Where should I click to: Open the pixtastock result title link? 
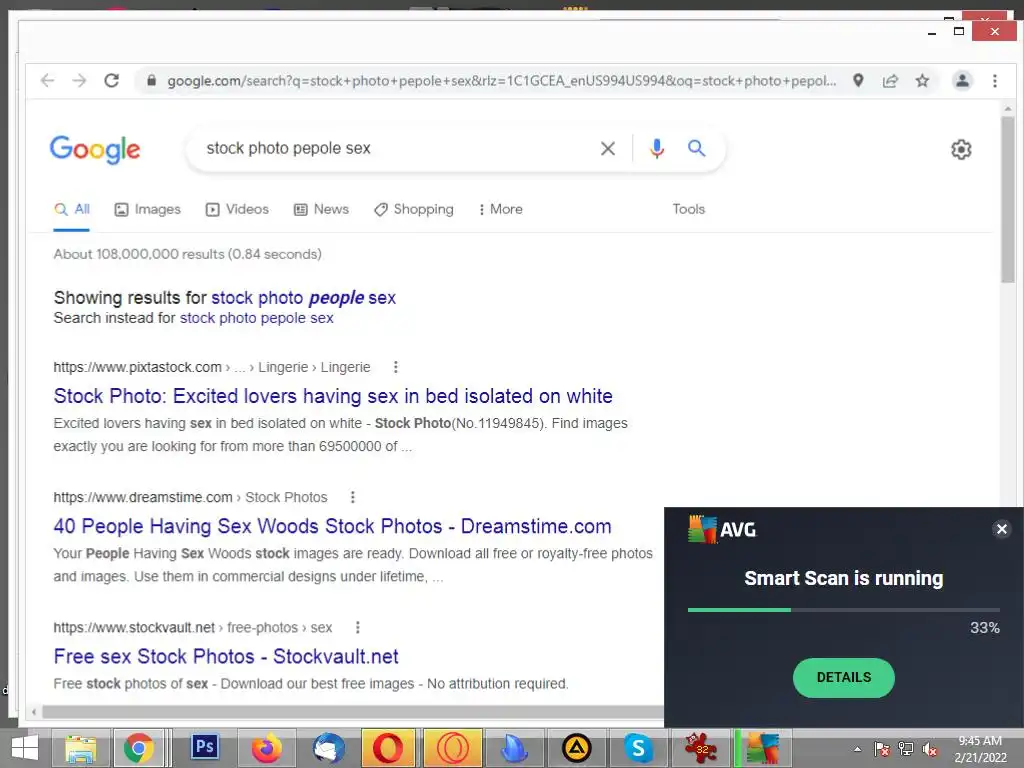click(x=333, y=396)
